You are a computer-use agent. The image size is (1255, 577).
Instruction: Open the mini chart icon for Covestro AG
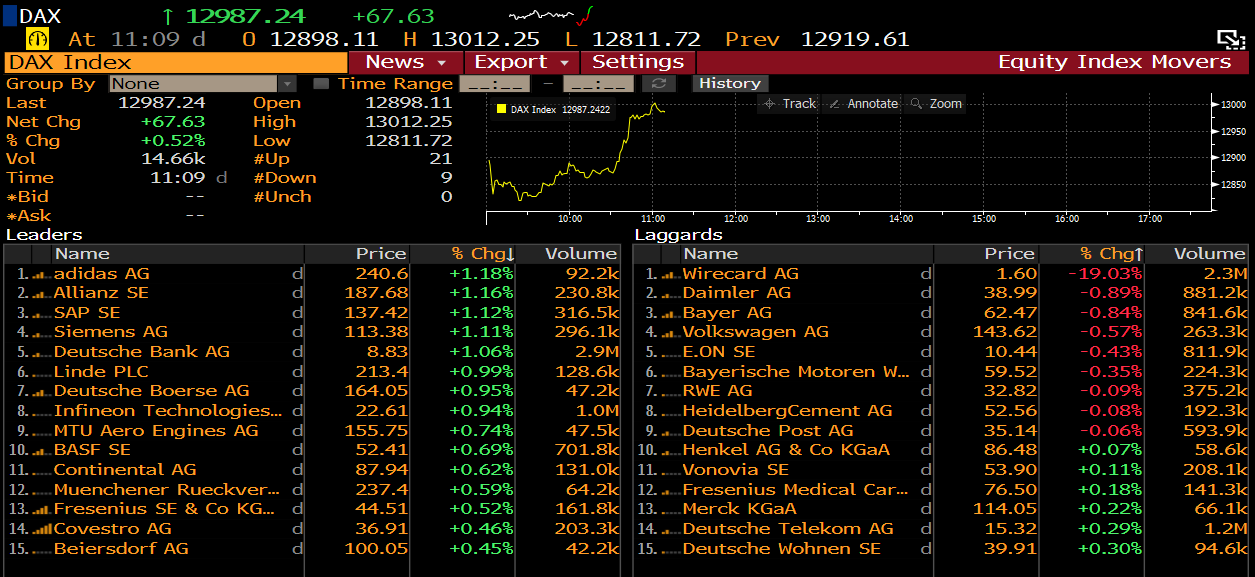pyautogui.click(x=41, y=529)
